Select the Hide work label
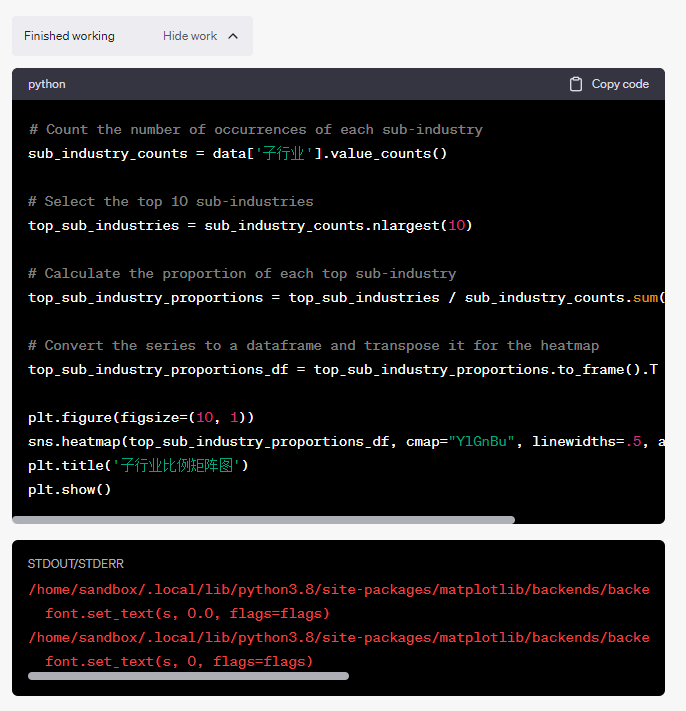 click(190, 36)
